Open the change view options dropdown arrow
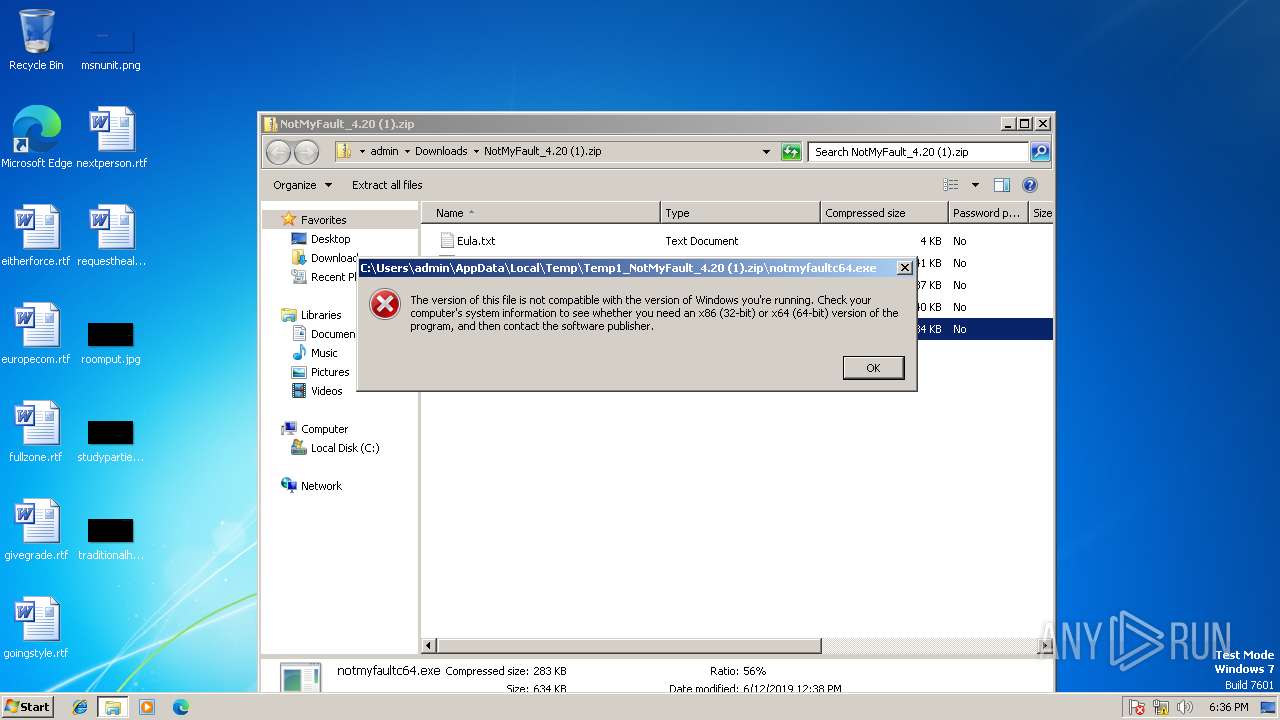 pos(975,185)
